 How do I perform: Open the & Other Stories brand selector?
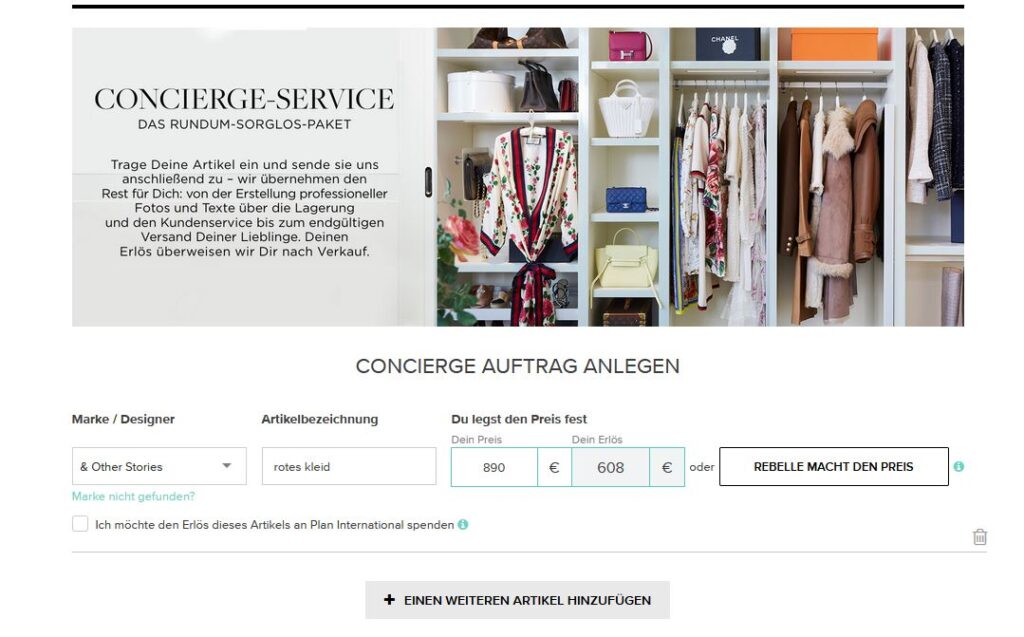point(159,466)
